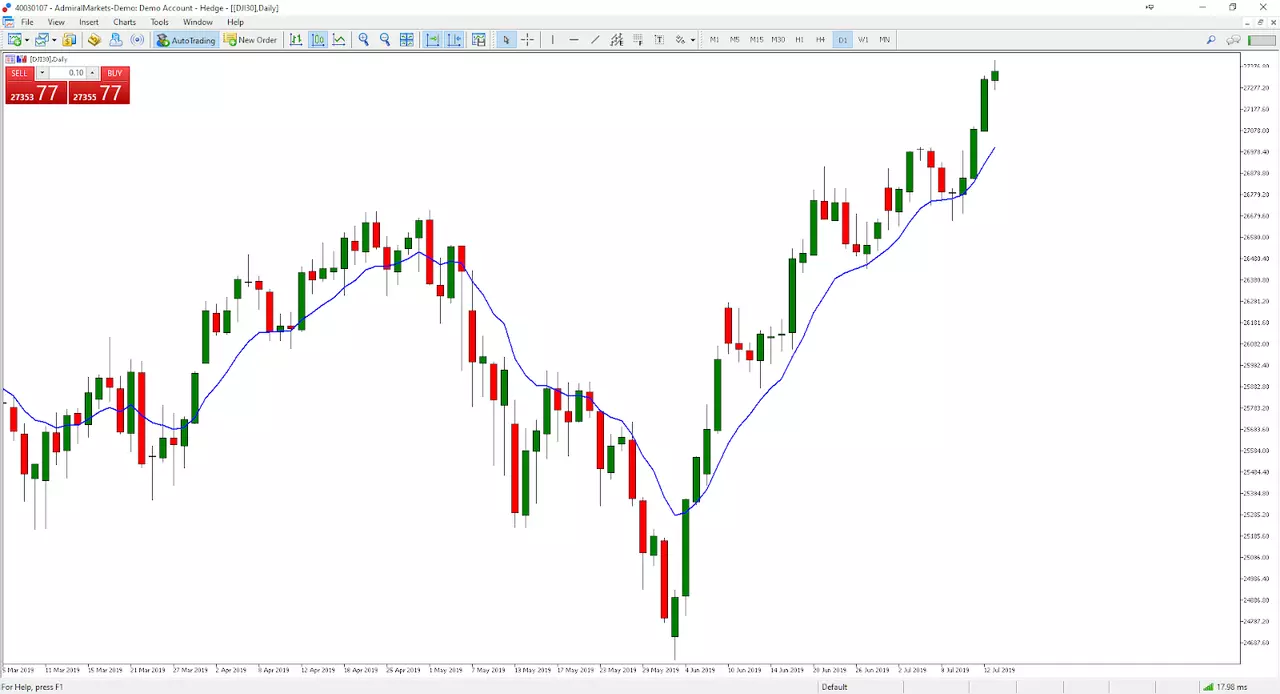Switch to M1 timeframe
Viewport: 1280px width, 694px height.
click(714, 40)
